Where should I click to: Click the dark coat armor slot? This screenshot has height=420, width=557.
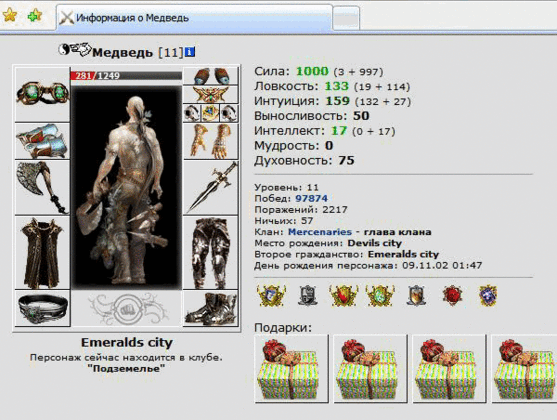(42, 252)
